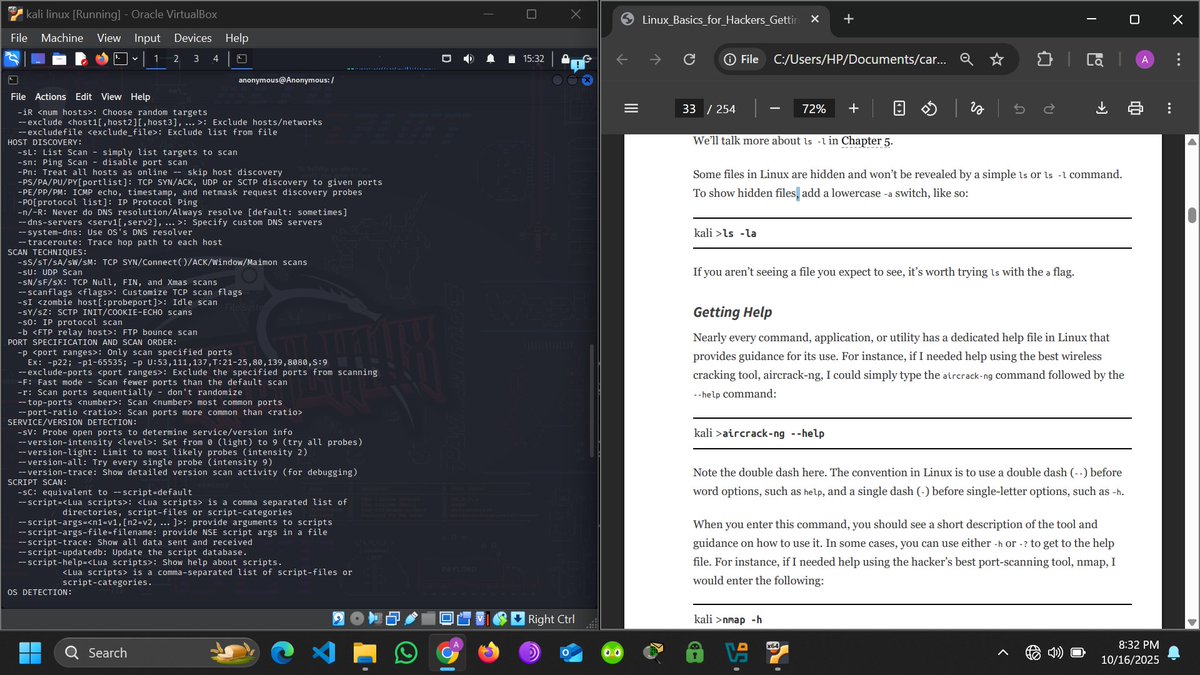Click the Kali panel file manager icon
This screenshot has width=1200, height=675.
pos(60,59)
